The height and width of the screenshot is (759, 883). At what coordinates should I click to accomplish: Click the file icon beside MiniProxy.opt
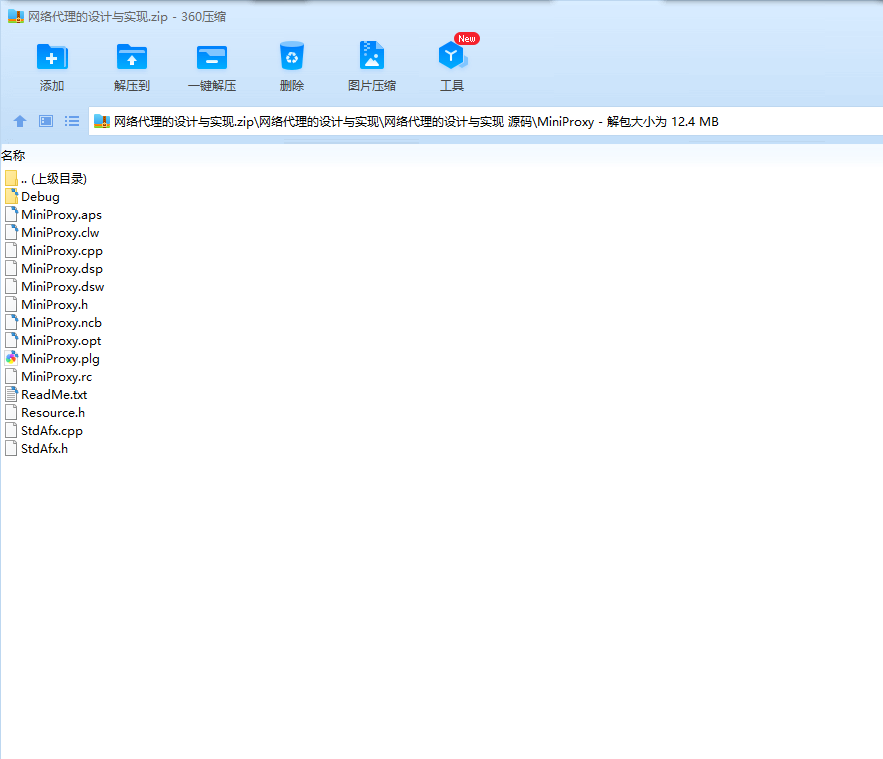pos(11,341)
